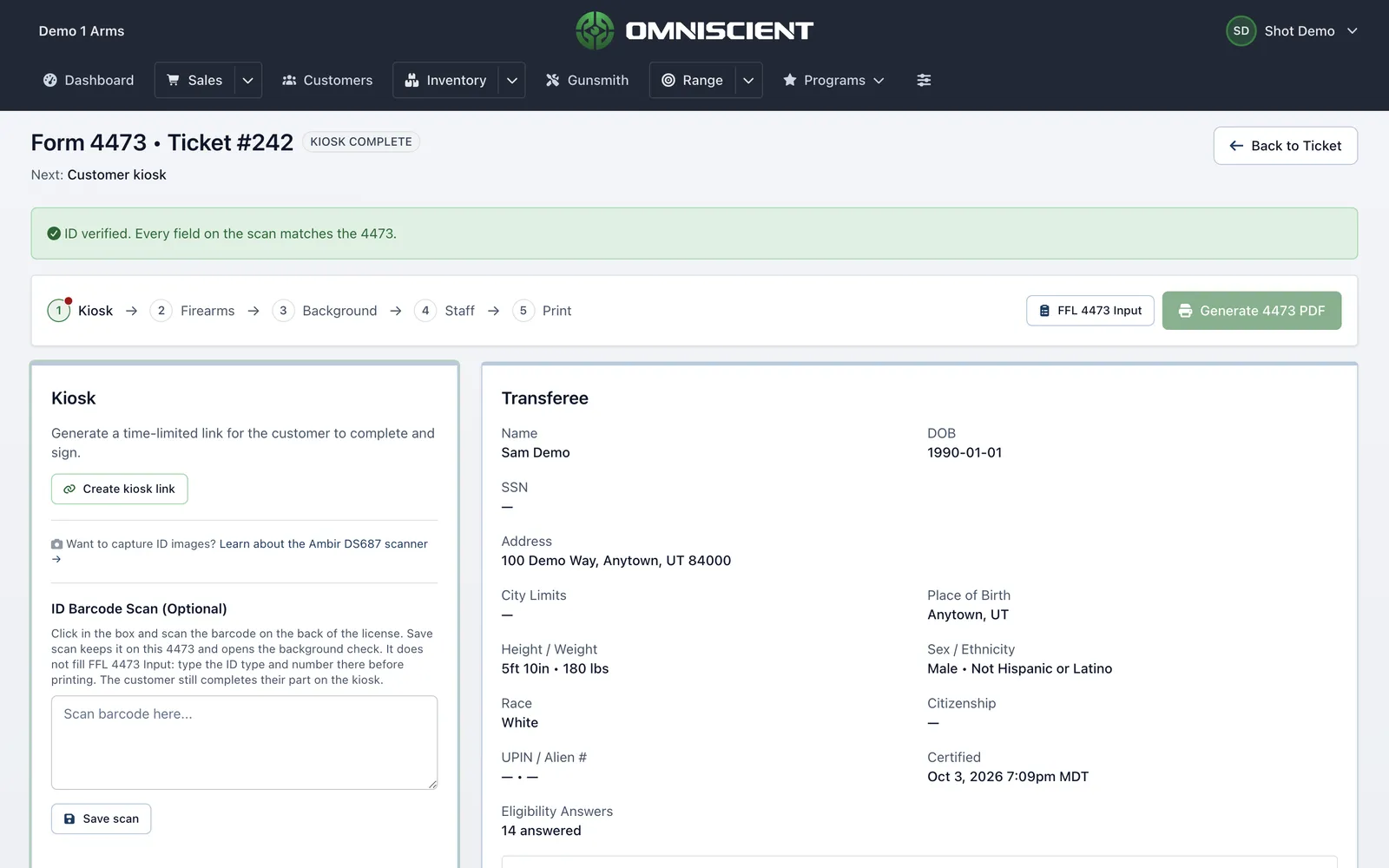
Task: Click the camera icon beside capture ID images
Action: click(x=56, y=544)
